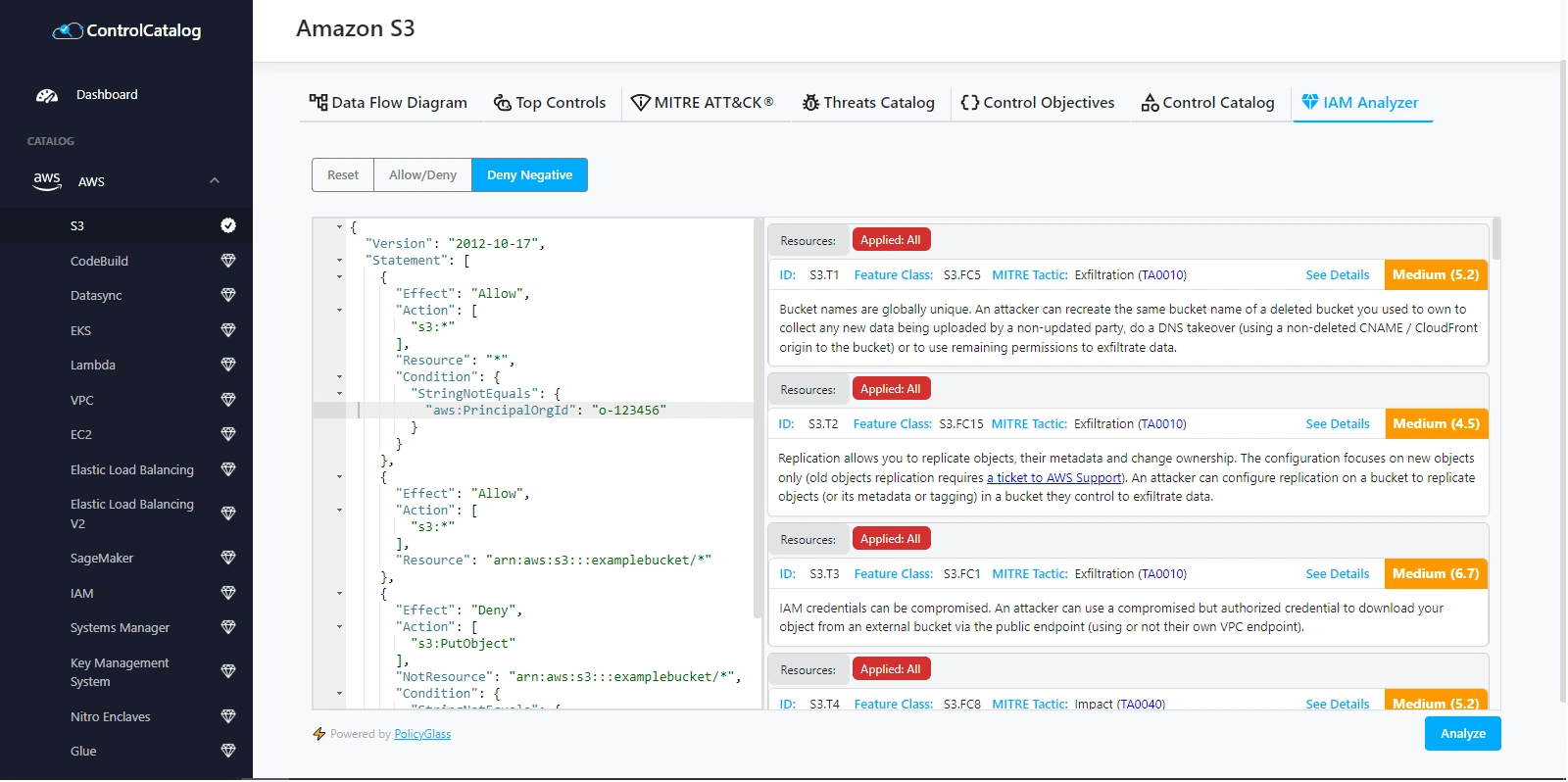Click the diamond icon next to Nitro Enclaves
The image size is (1568, 782).
[228, 716]
